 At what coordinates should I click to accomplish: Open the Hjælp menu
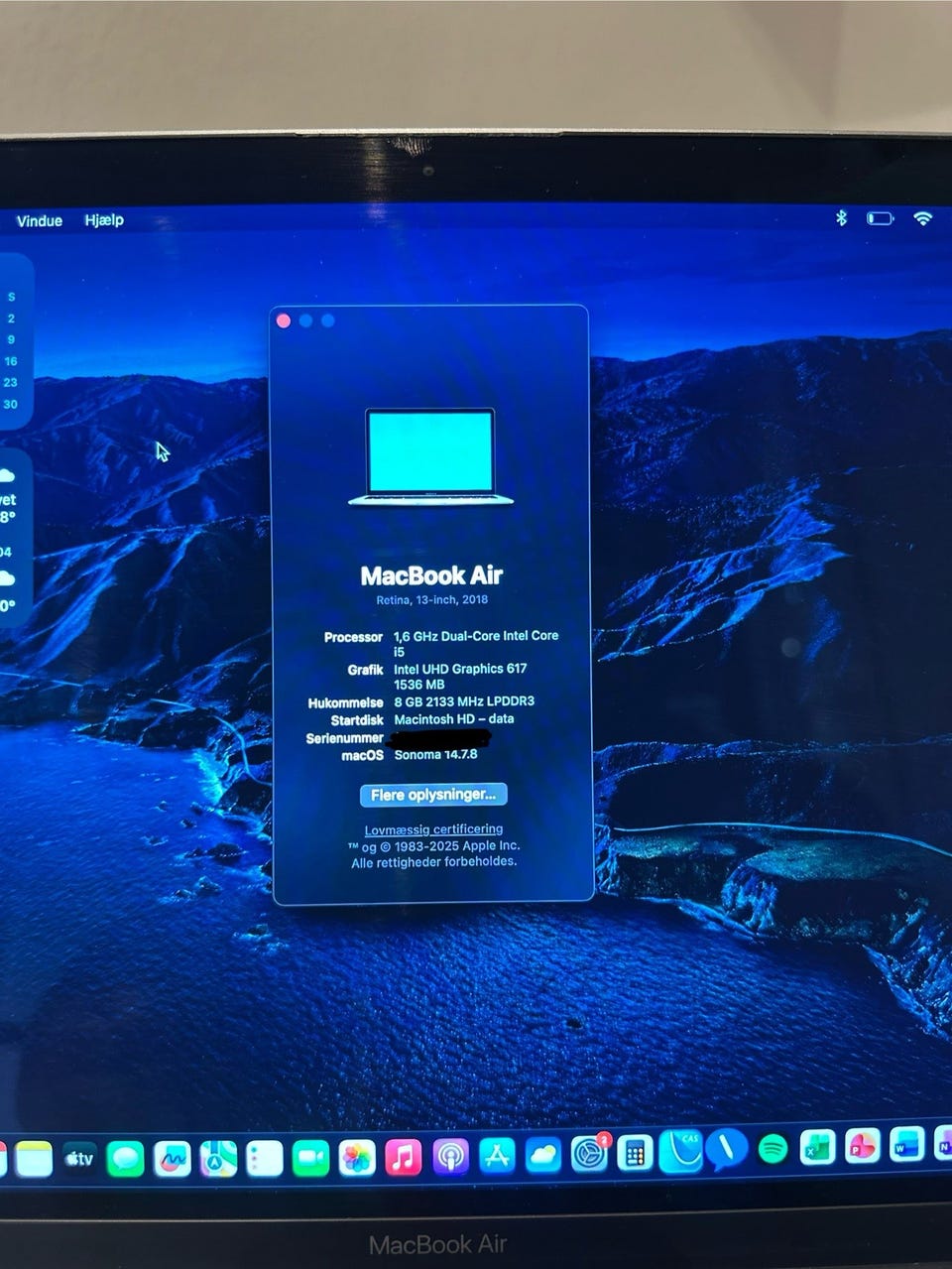click(x=104, y=220)
